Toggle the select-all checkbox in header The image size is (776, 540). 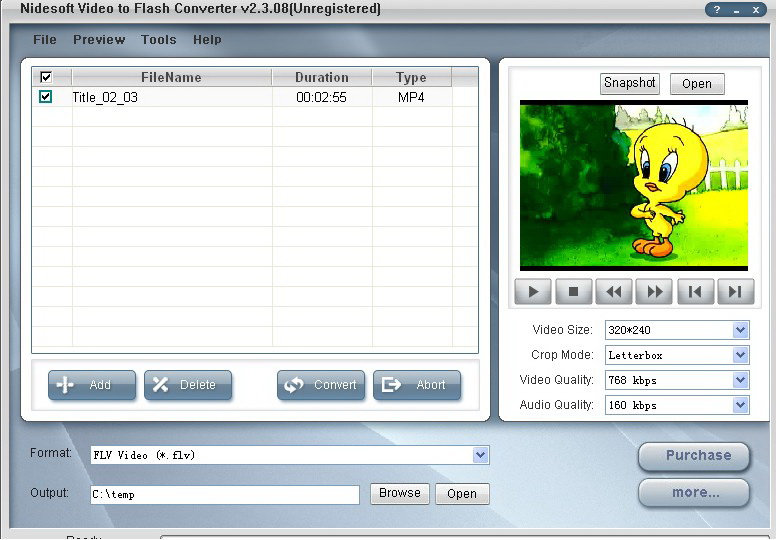coord(46,77)
